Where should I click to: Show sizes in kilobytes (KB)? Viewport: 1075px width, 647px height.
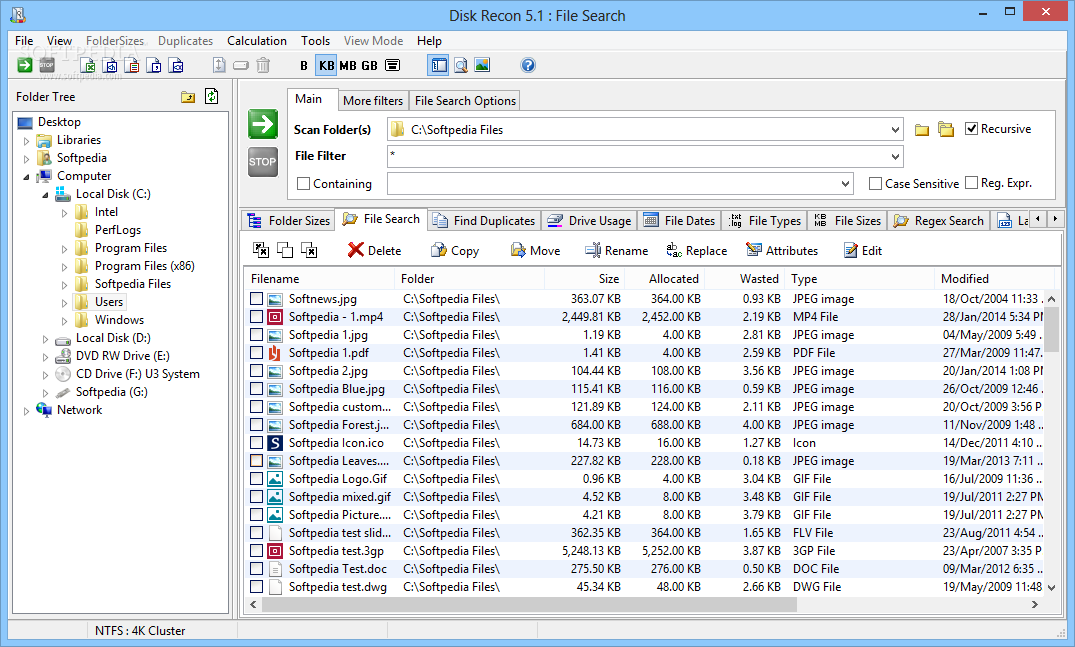point(326,65)
